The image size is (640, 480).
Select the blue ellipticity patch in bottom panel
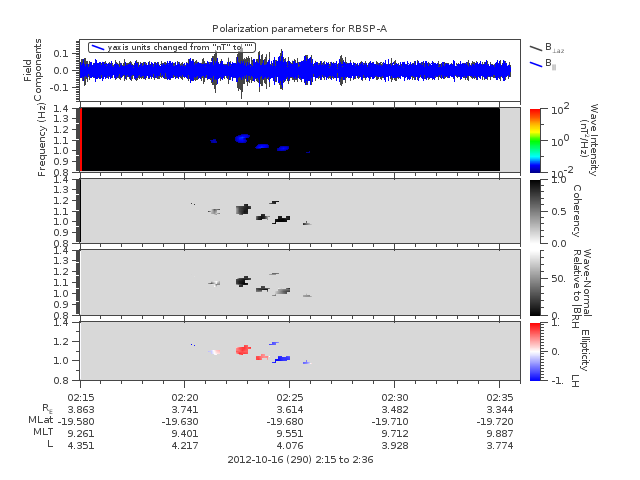tap(283, 358)
